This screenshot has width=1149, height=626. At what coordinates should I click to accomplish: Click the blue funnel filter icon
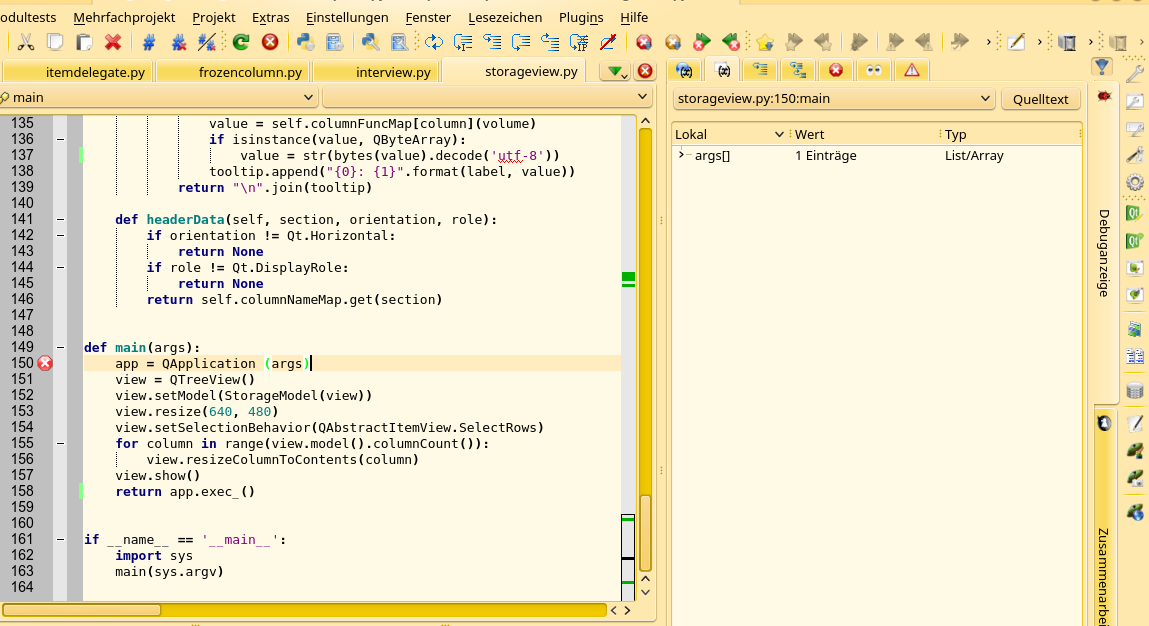[x=1102, y=66]
